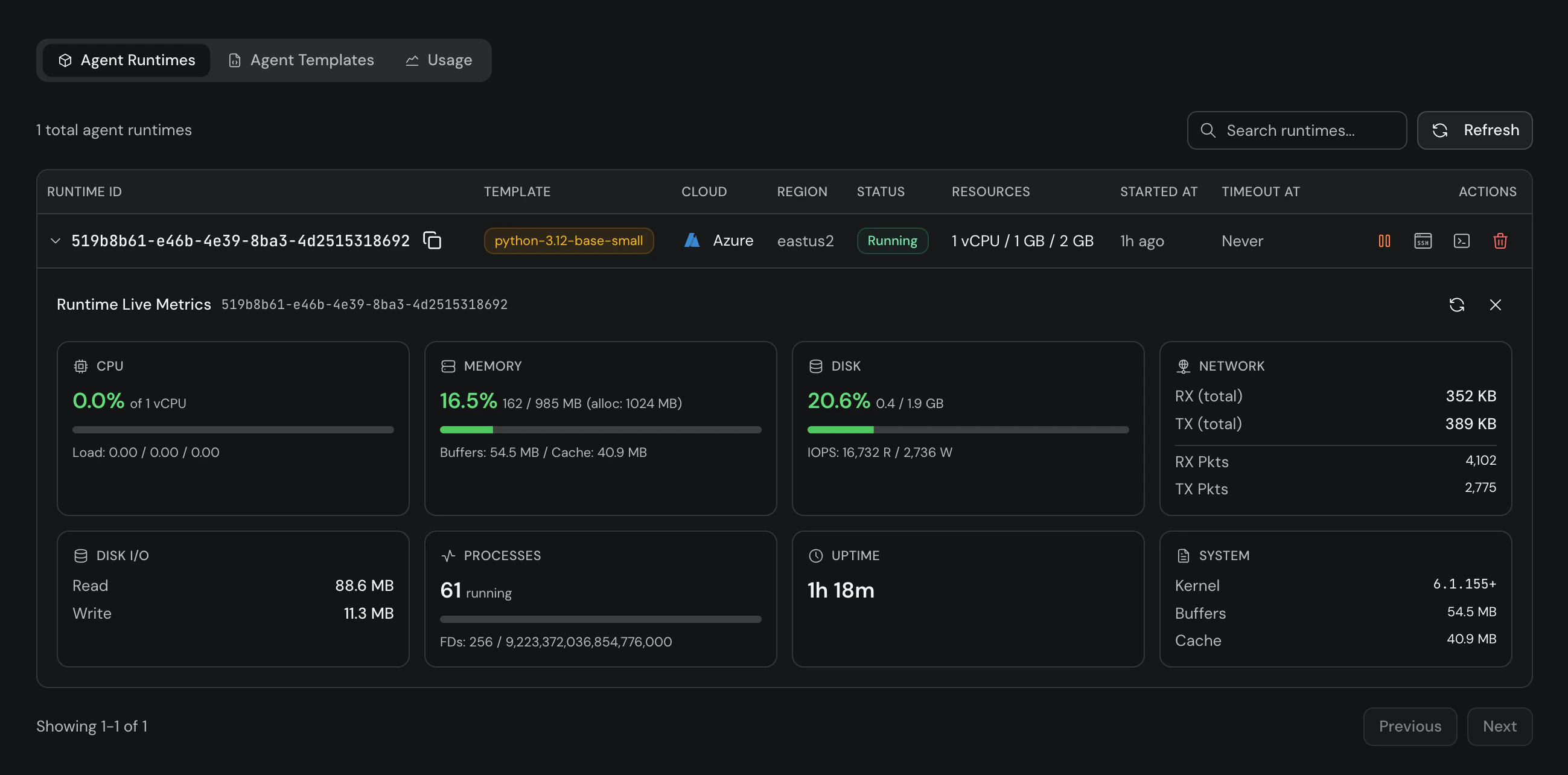Viewport: 1568px width, 775px height.
Task: Select the RUNTIME ID column header
Action: [84, 191]
